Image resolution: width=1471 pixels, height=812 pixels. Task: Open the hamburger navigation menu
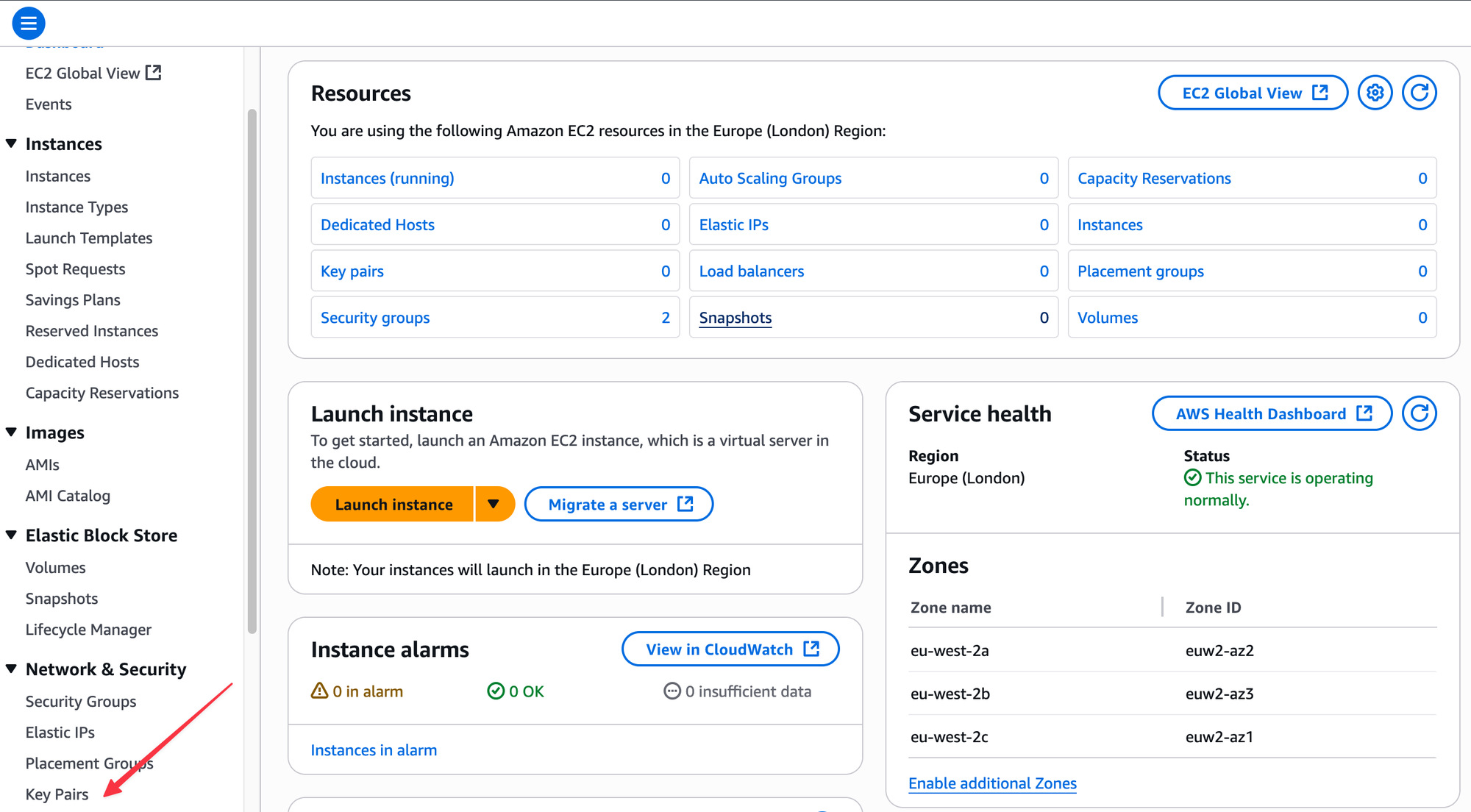click(29, 24)
